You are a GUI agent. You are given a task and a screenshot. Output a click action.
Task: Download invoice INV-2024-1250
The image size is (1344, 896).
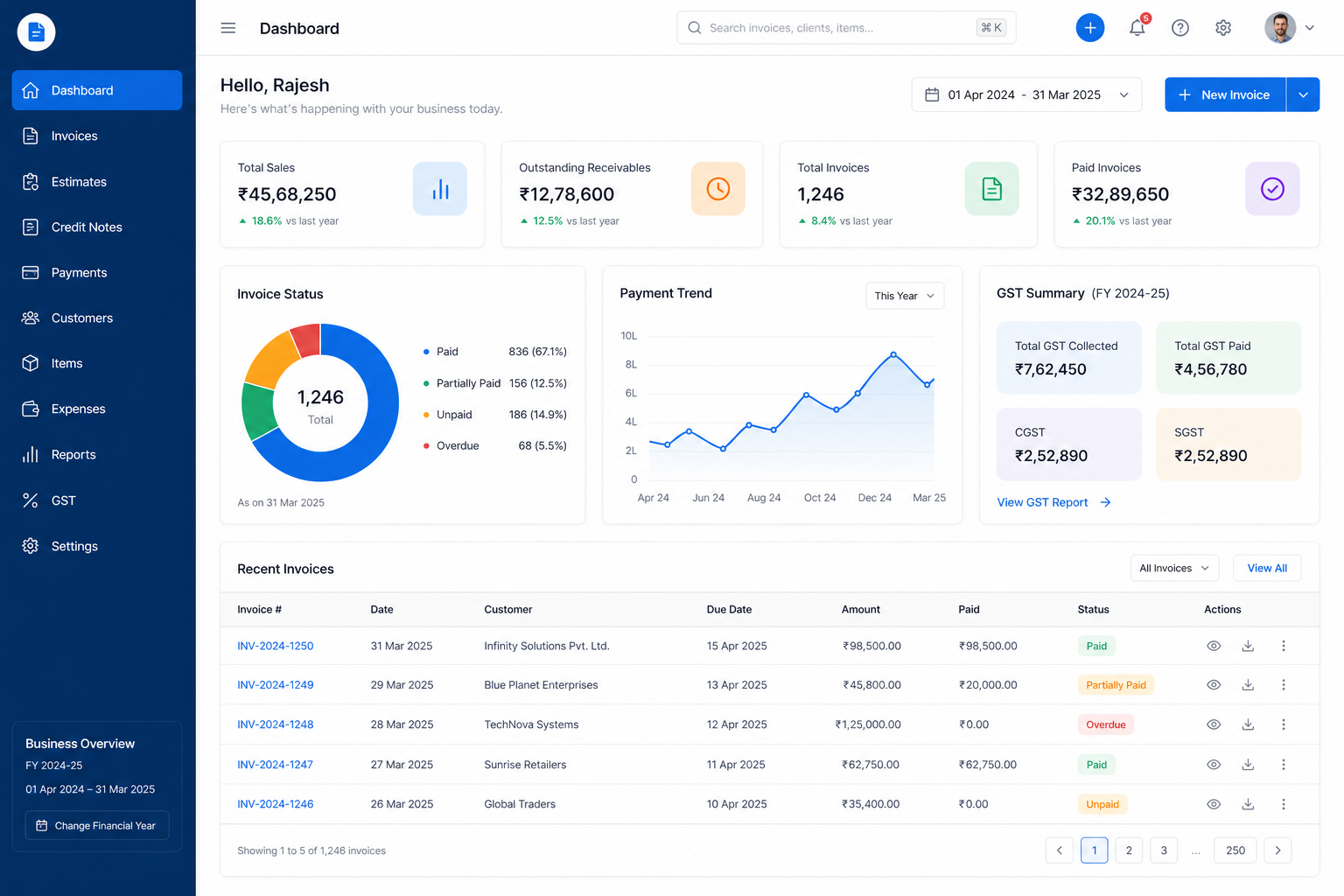click(1248, 646)
